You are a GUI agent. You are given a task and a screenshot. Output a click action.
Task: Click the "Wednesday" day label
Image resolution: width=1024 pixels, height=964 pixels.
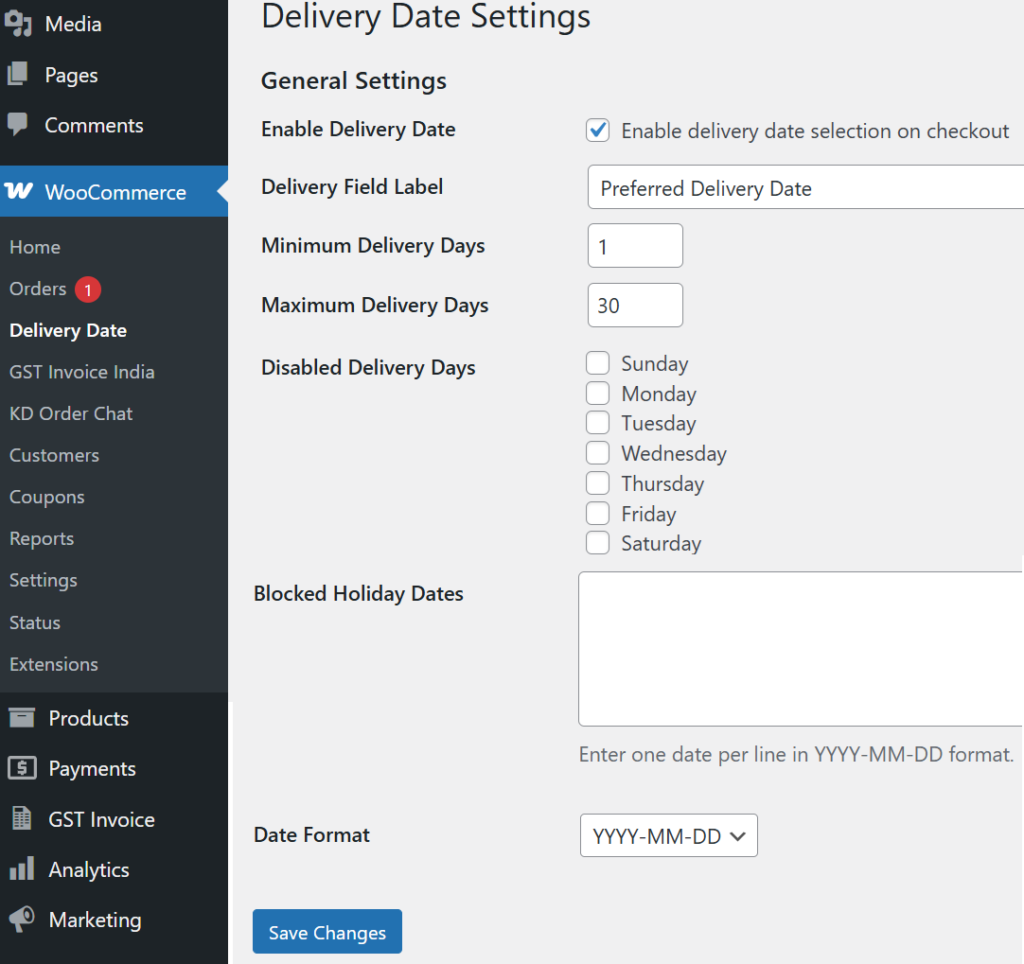[x=674, y=453]
